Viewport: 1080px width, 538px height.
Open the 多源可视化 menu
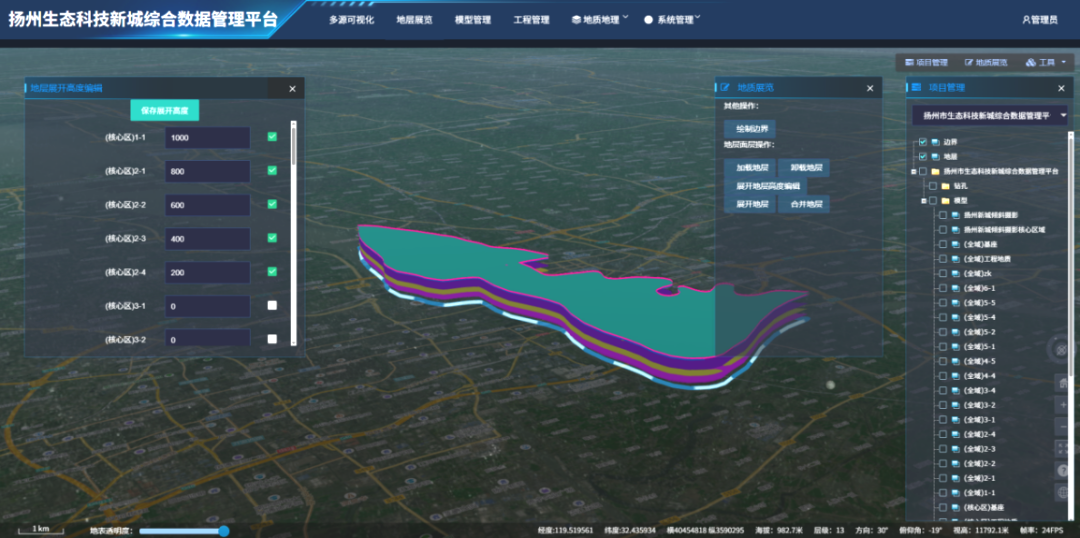[351, 19]
